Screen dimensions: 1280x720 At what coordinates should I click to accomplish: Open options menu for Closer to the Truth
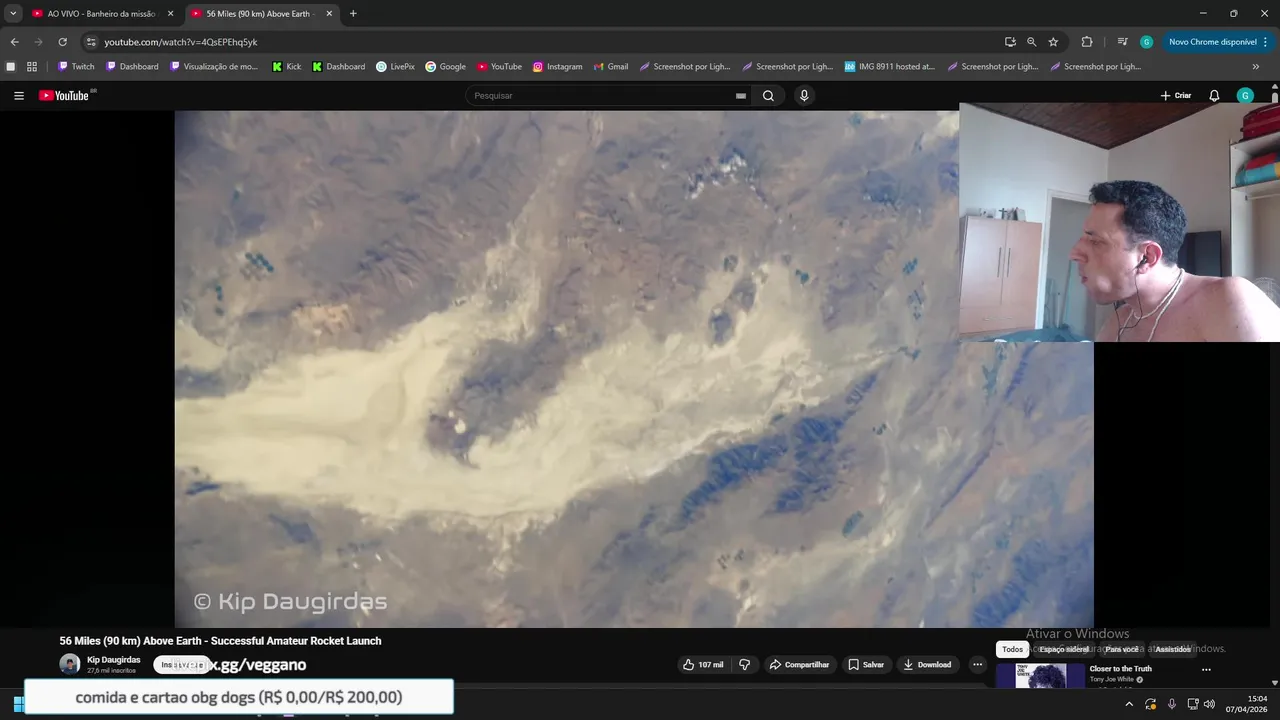pos(1206,670)
